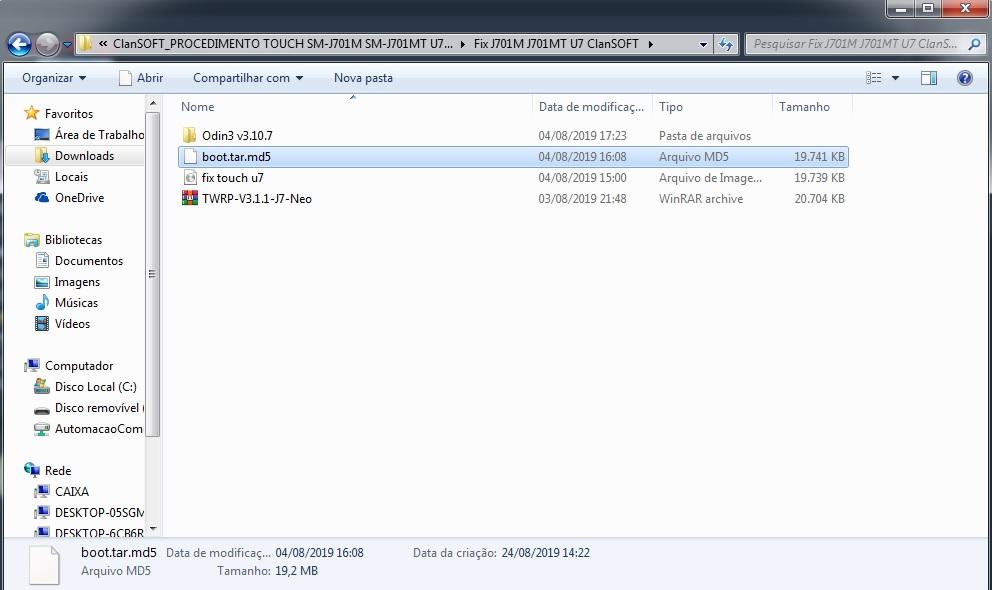Open Downloads in the sidebar
992x590 pixels.
click(x=74, y=156)
